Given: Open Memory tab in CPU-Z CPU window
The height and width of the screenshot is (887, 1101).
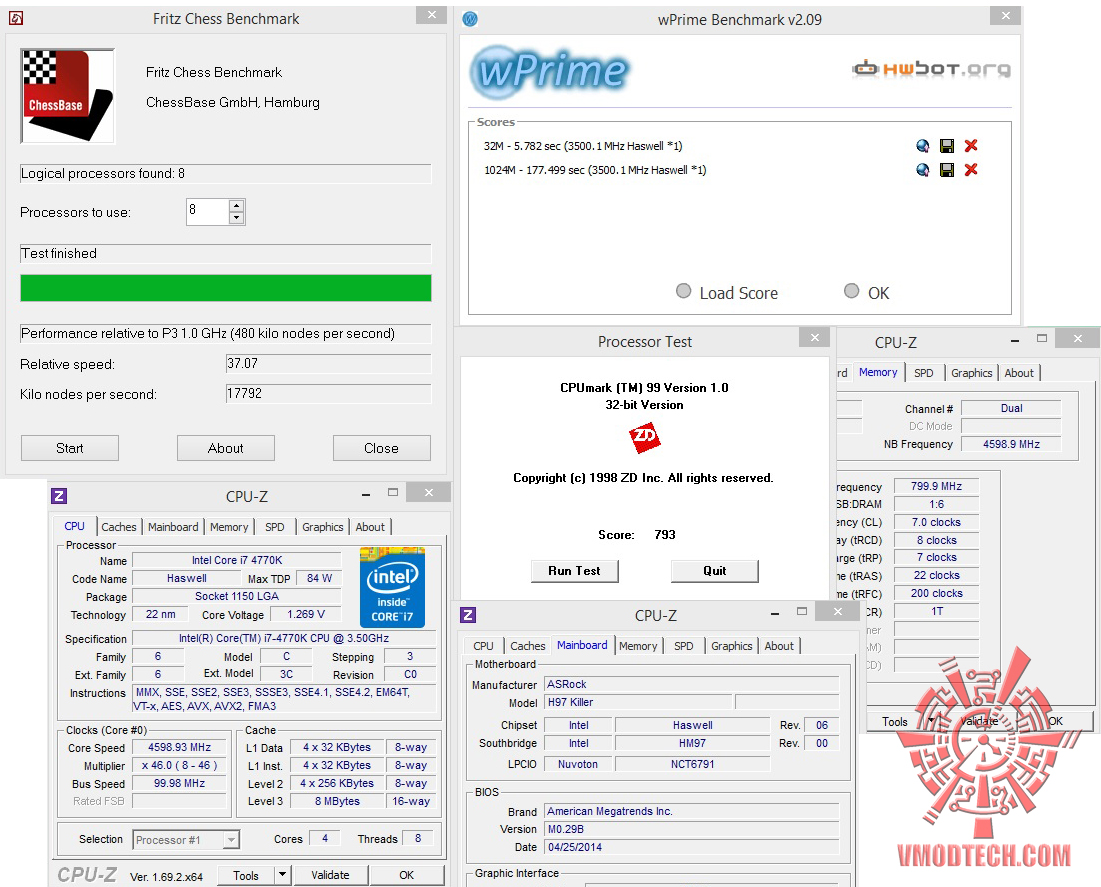Looking at the screenshot, I should [x=229, y=527].
